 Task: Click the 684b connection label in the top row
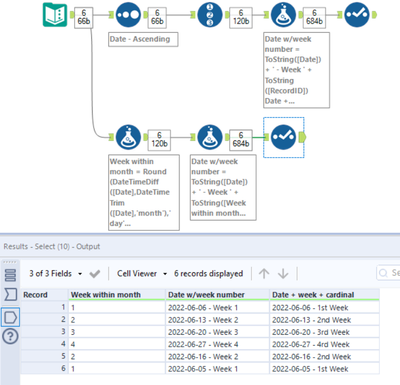pyautogui.click(x=314, y=17)
